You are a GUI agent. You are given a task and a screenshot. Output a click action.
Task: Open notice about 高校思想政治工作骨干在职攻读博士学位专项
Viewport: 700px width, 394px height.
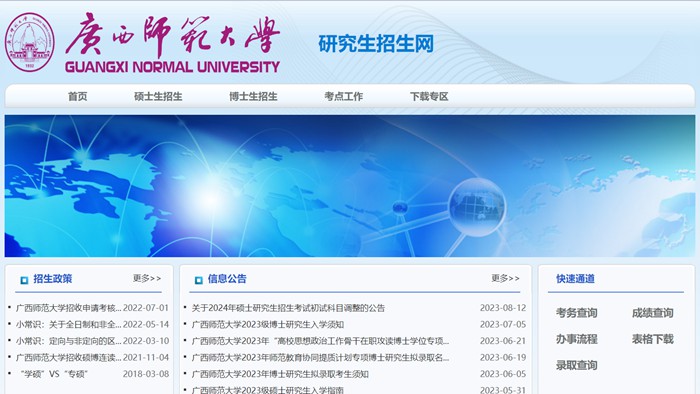[320, 341]
